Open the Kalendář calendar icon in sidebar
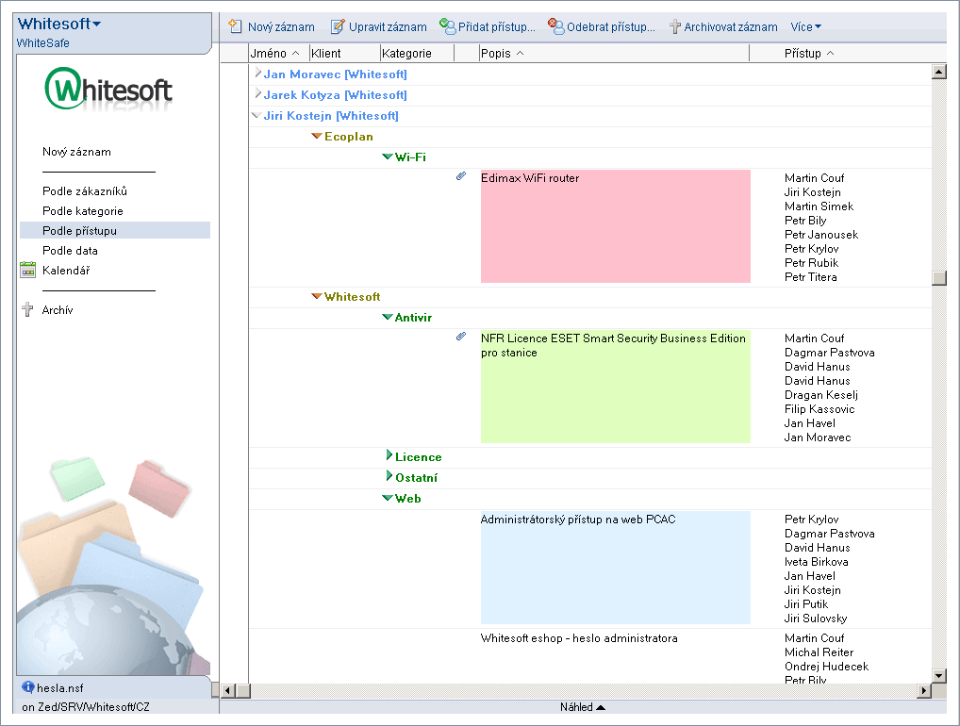Viewport: 960px width, 726px height. click(28, 270)
